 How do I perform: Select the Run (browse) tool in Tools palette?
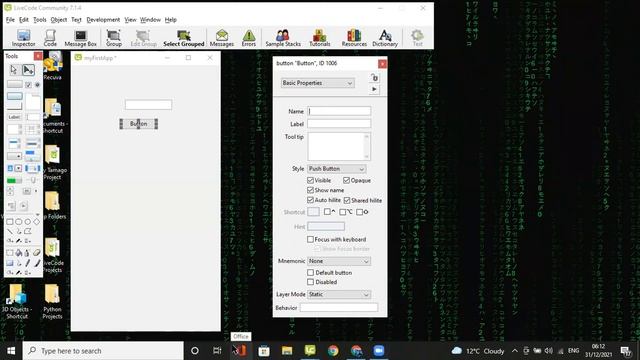[x=14, y=70]
